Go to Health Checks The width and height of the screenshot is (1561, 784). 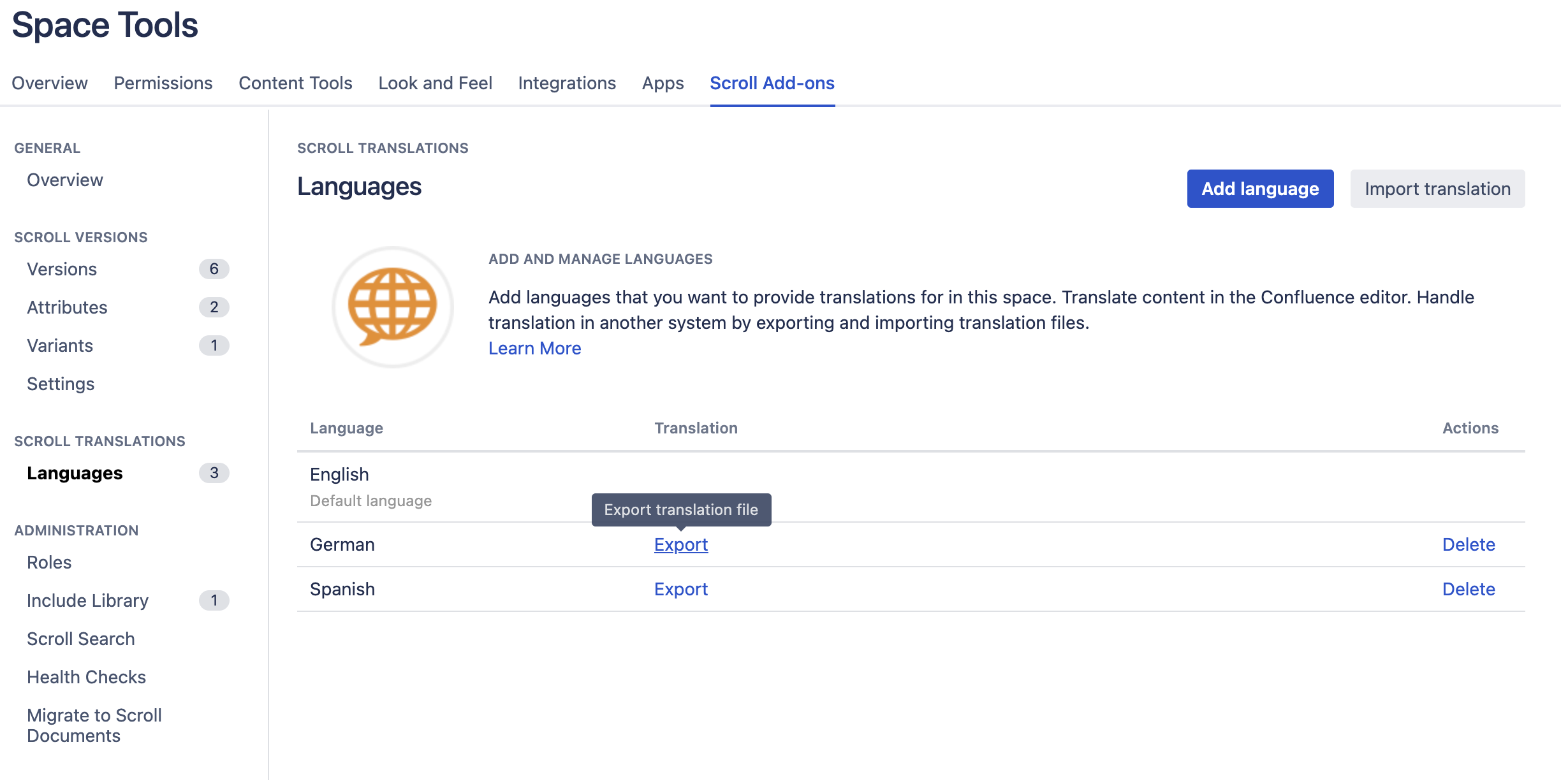pyautogui.click(x=86, y=677)
